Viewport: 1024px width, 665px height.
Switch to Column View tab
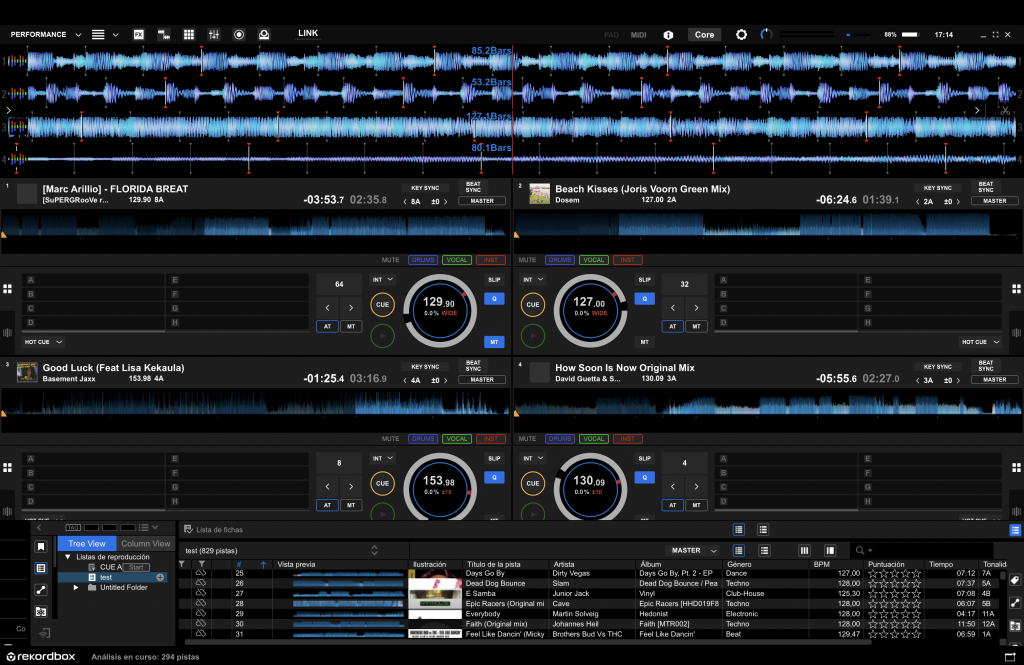(x=146, y=544)
